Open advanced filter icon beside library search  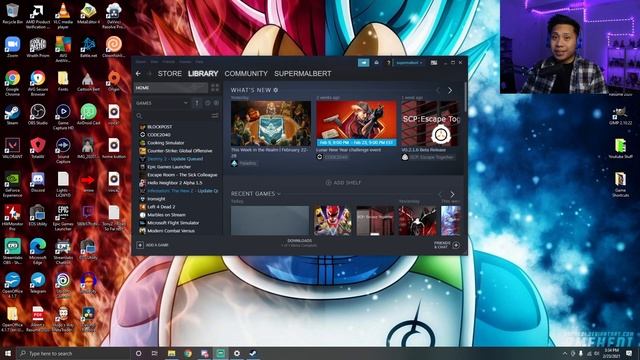pyautogui.click(x=215, y=116)
